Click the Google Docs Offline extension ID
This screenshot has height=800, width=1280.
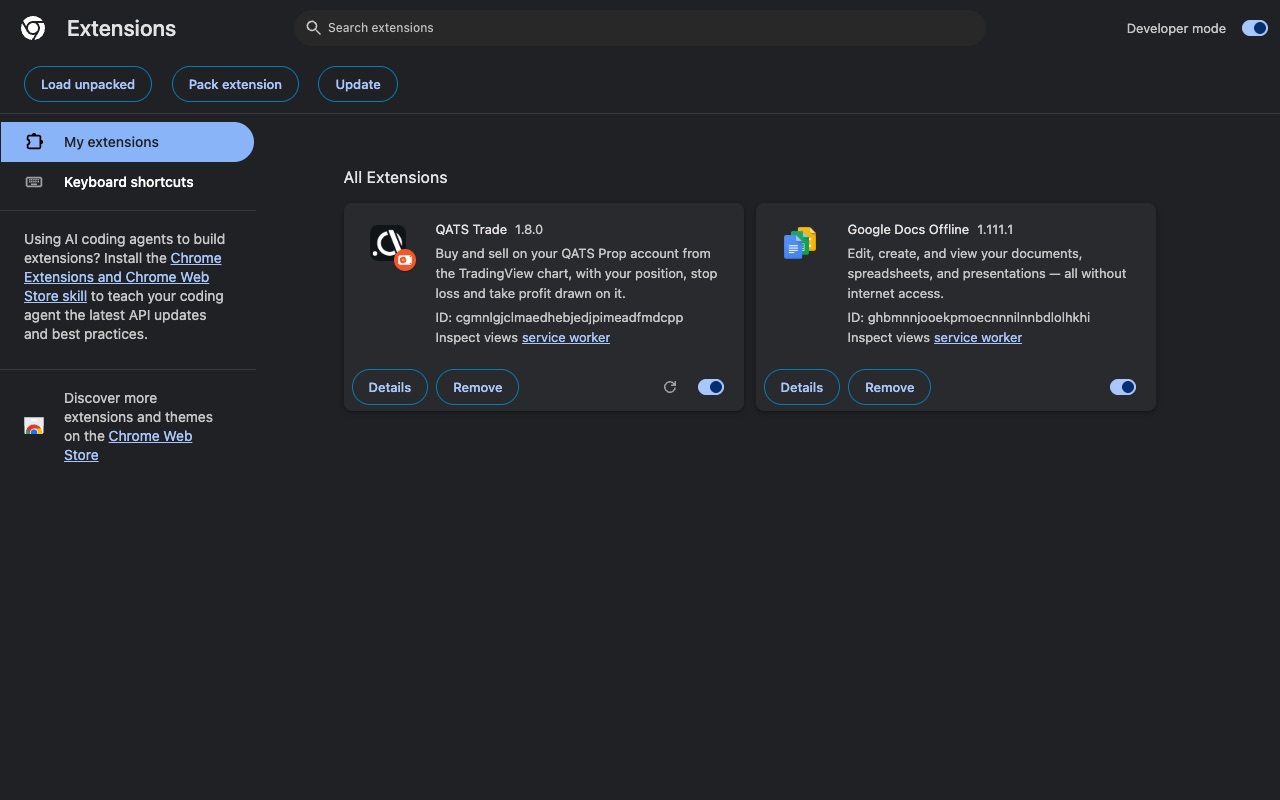[969, 318]
